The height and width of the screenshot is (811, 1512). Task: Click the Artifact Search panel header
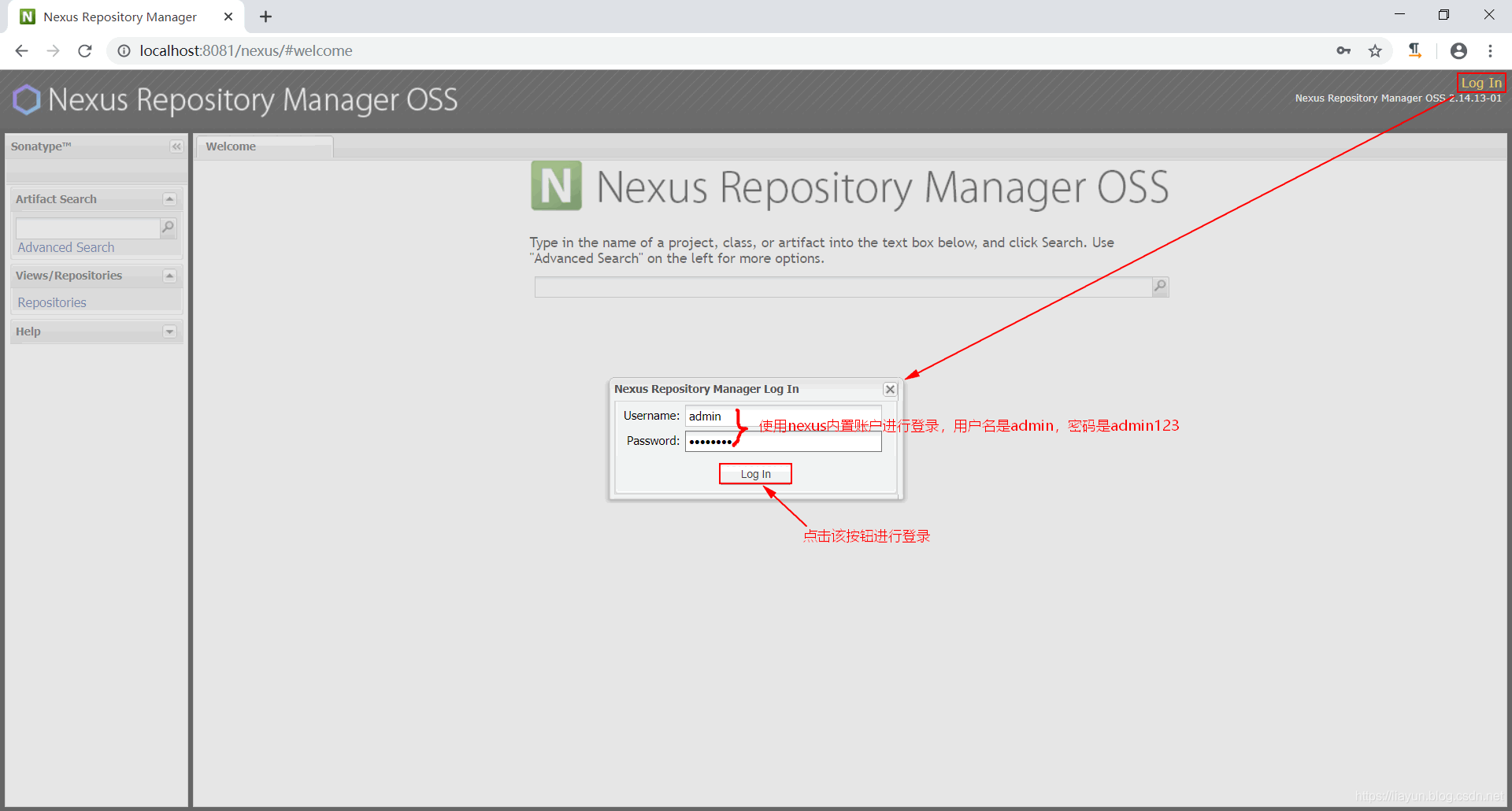tap(96, 199)
